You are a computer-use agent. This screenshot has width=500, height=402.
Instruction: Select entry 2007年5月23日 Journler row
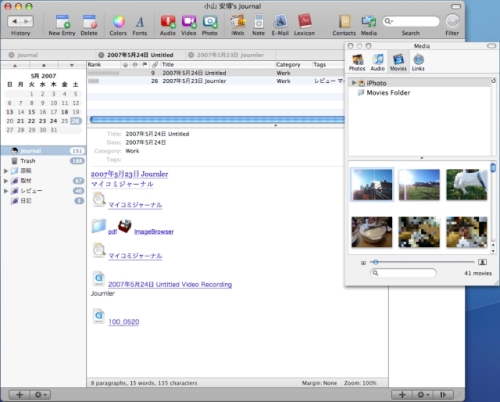tap(216, 81)
